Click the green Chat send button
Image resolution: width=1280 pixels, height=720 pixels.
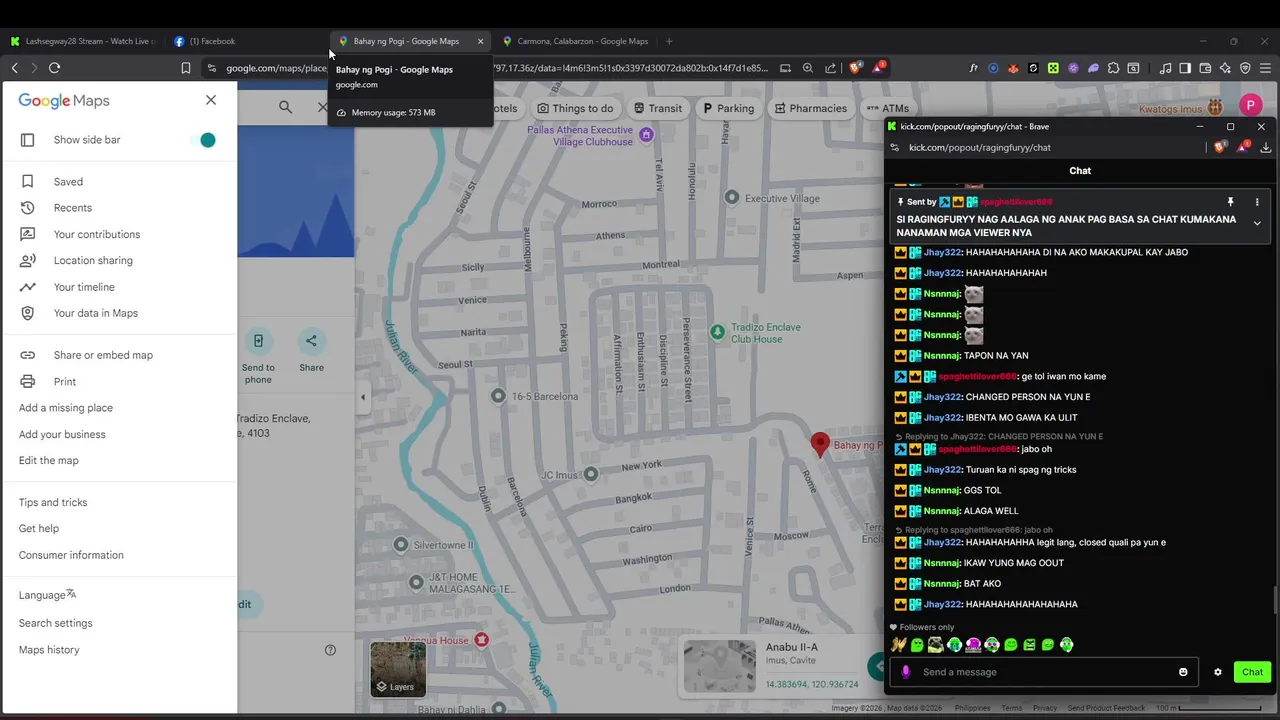point(1252,672)
